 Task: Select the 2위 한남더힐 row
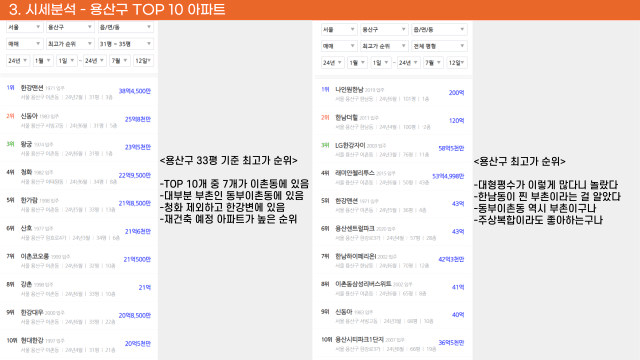393,121
